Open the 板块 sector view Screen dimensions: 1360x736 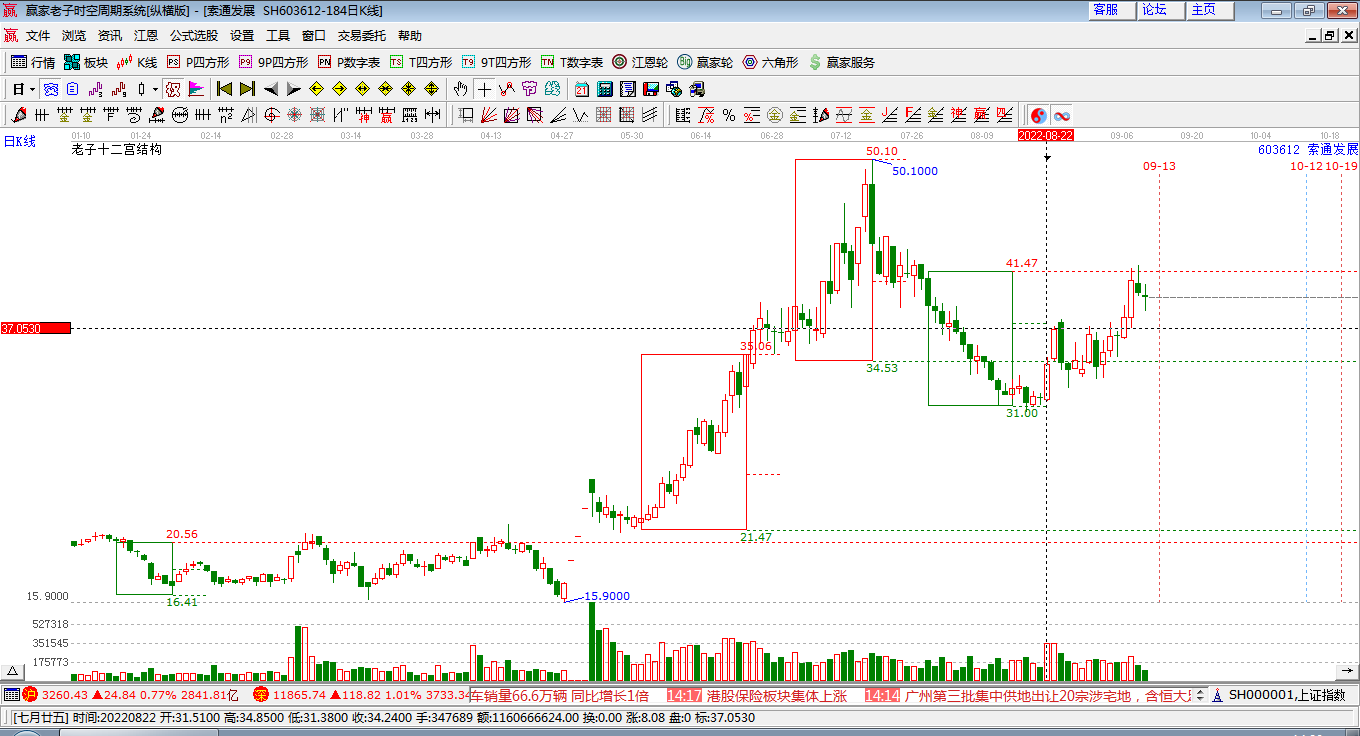86,62
